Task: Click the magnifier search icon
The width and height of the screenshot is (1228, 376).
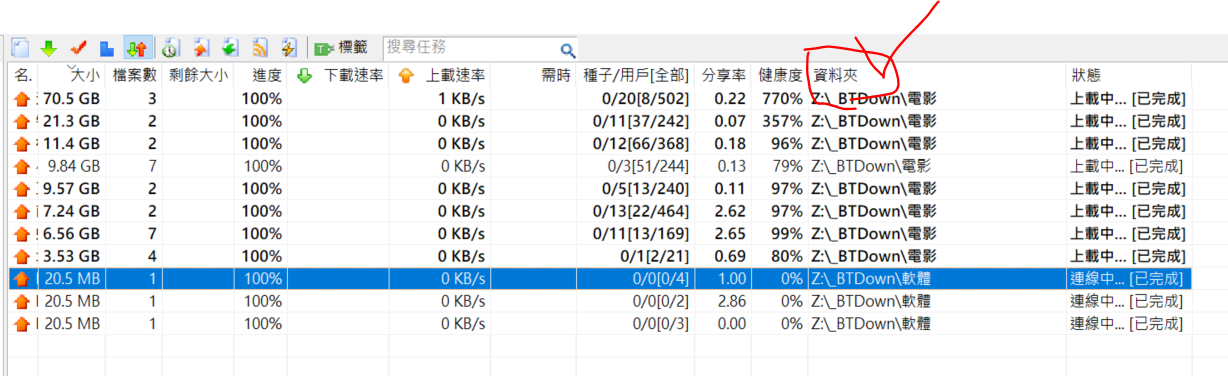Action: (567, 49)
